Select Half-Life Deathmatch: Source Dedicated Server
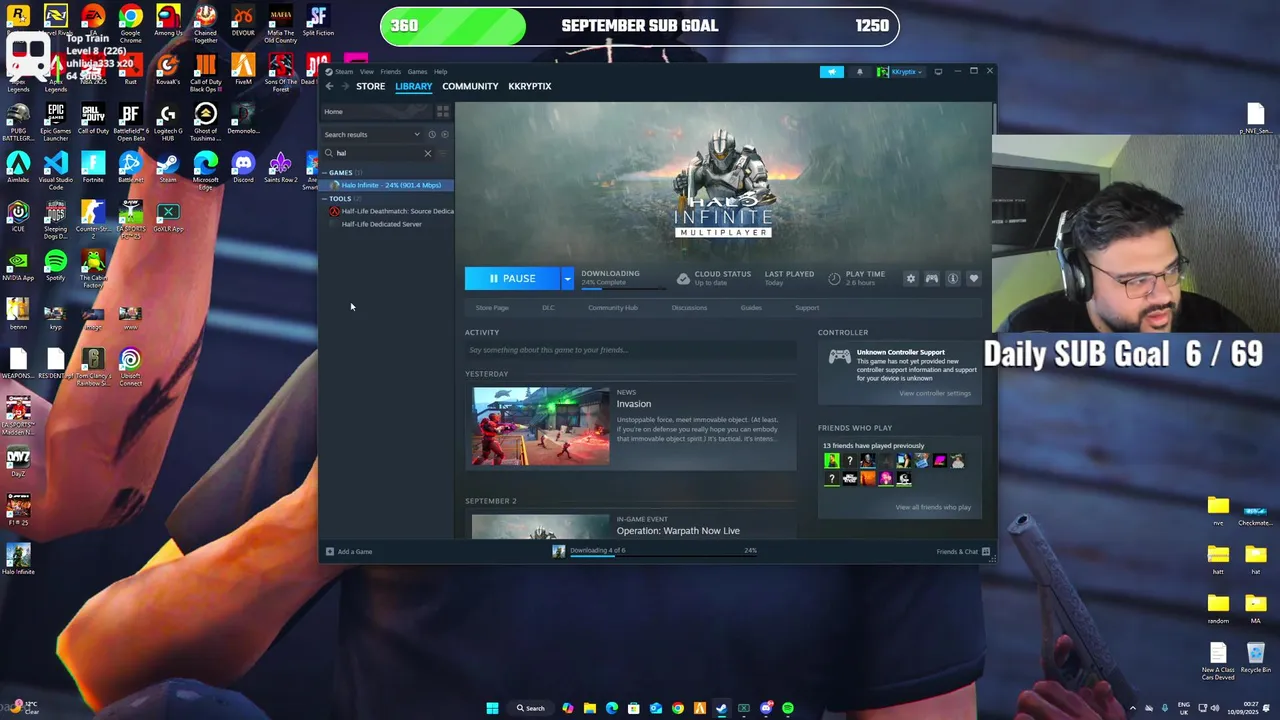The width and height of the screenshot is (1280, 720). (392, 211)
